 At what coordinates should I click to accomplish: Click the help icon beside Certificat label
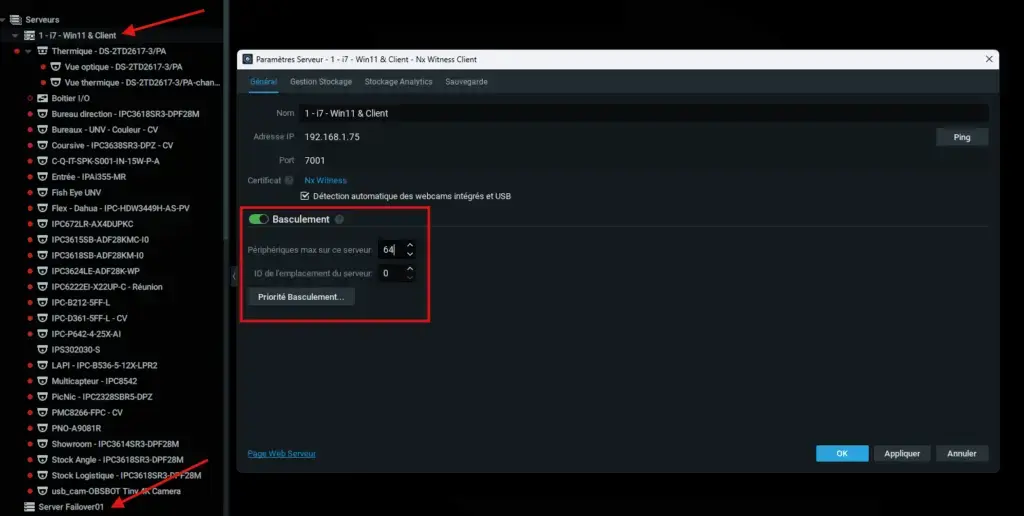tap(289, 181)
